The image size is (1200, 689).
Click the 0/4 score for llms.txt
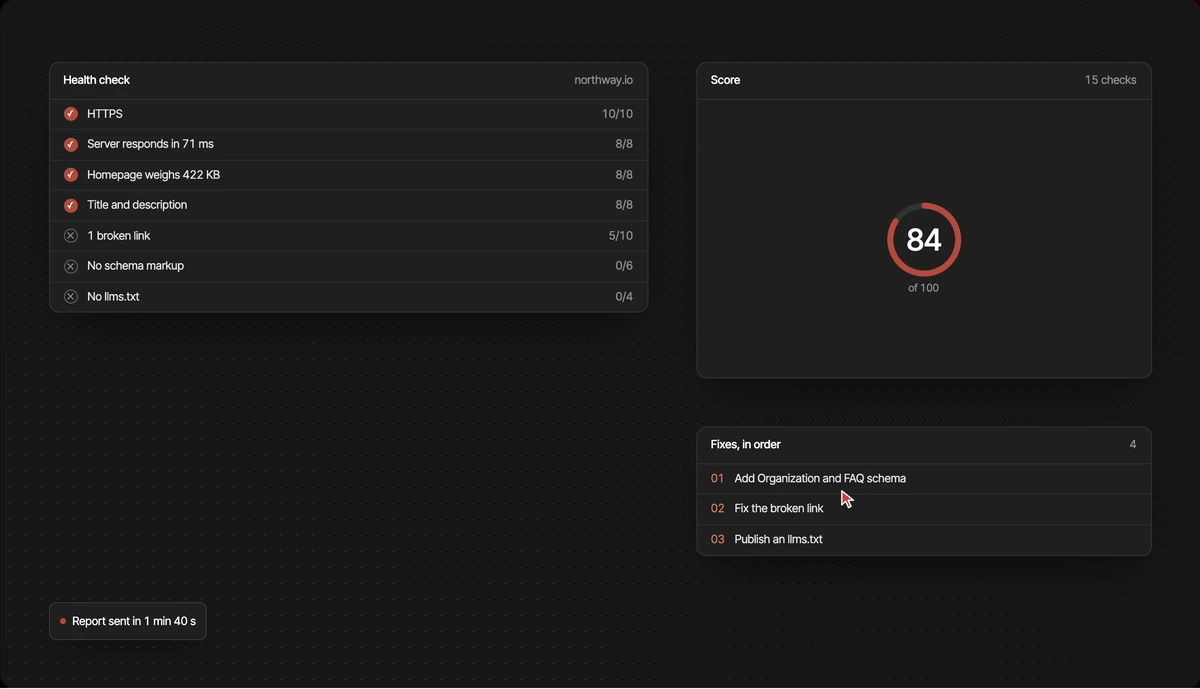coord(624,297)
